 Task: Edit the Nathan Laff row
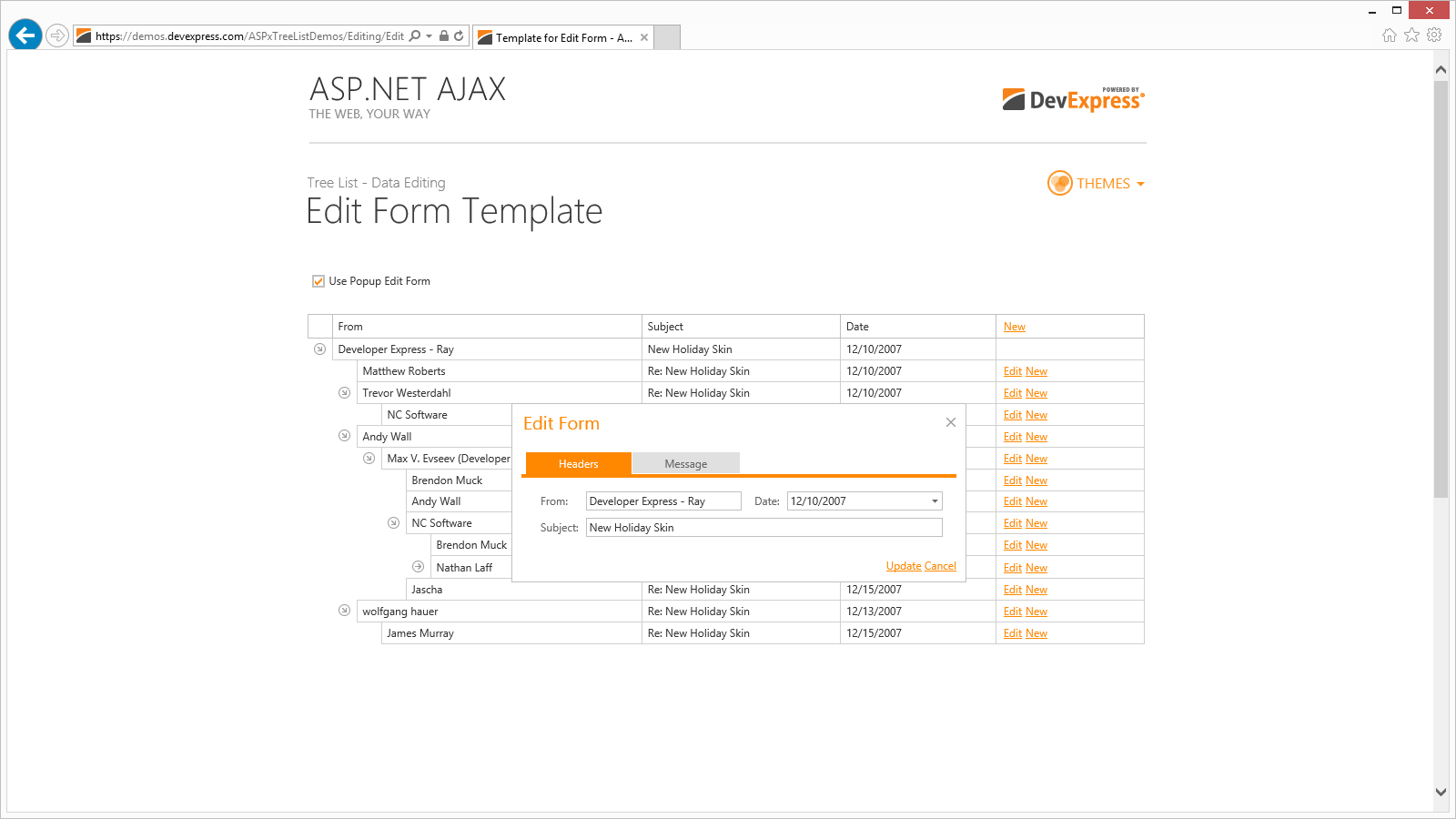[x=1012, y=568]
